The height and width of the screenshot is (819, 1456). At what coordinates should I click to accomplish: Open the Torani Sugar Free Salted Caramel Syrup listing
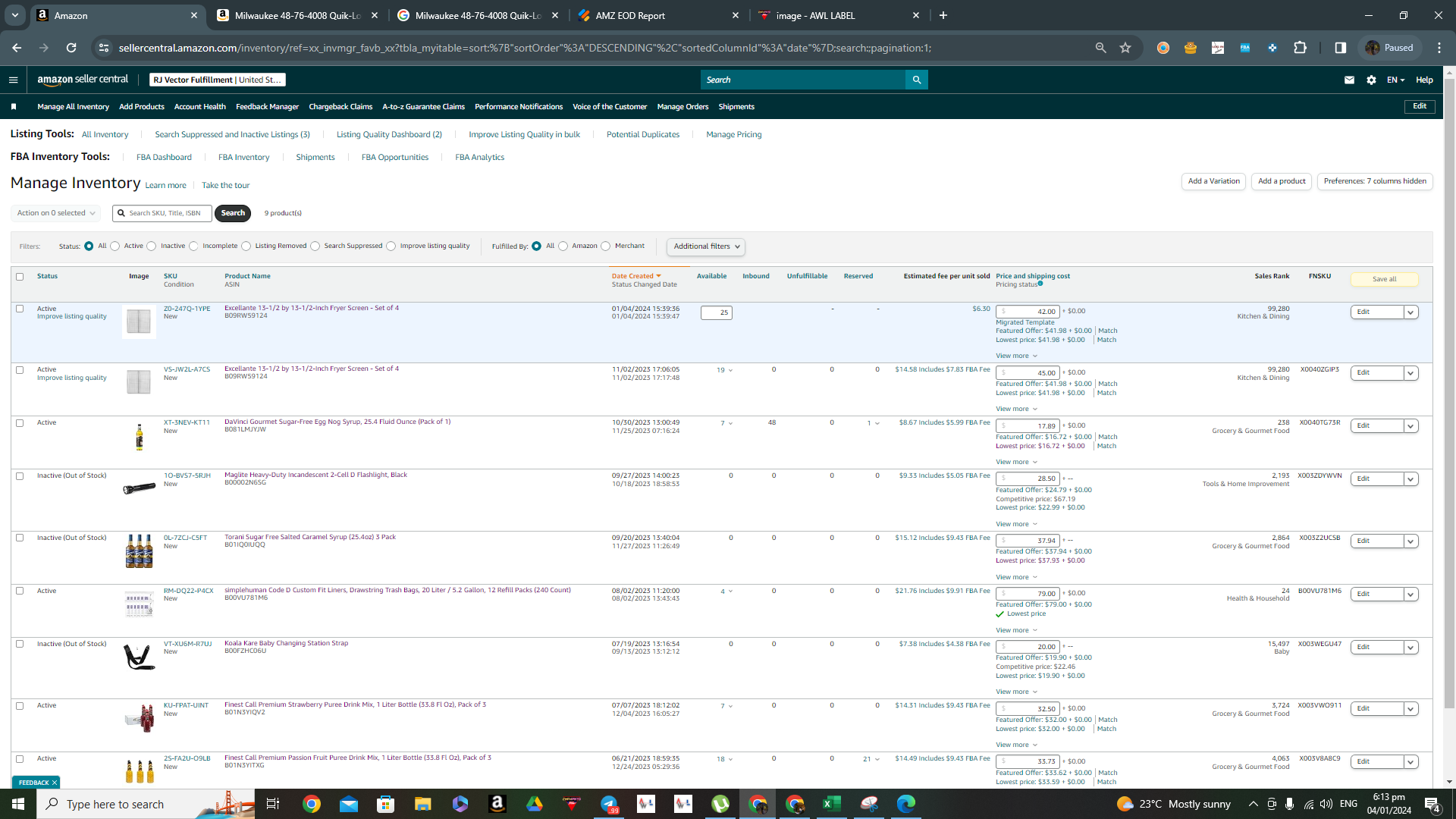pos(310,537)
